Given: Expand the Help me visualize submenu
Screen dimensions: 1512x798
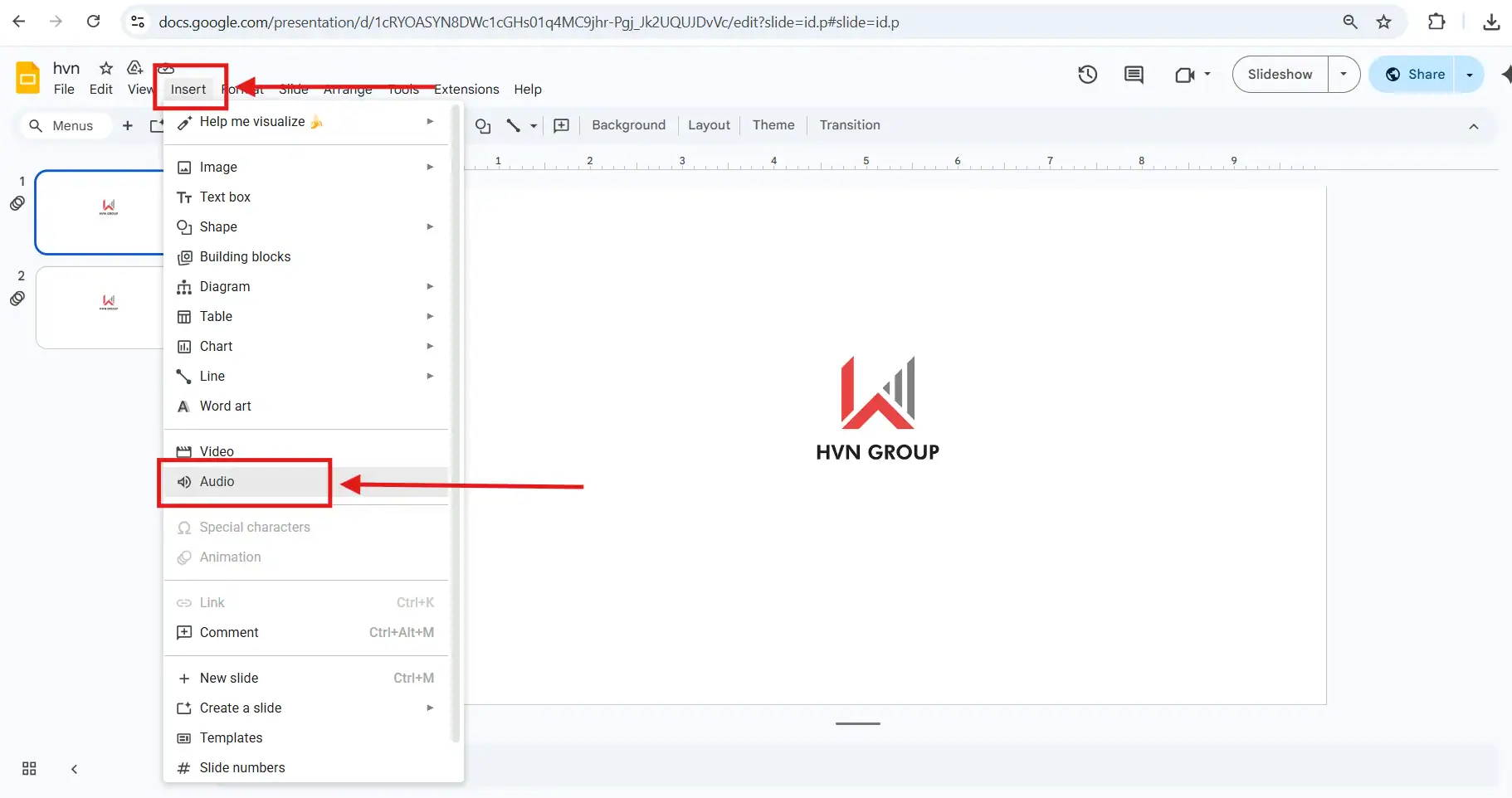Looking at the screenshot, I should click(430, 121).
